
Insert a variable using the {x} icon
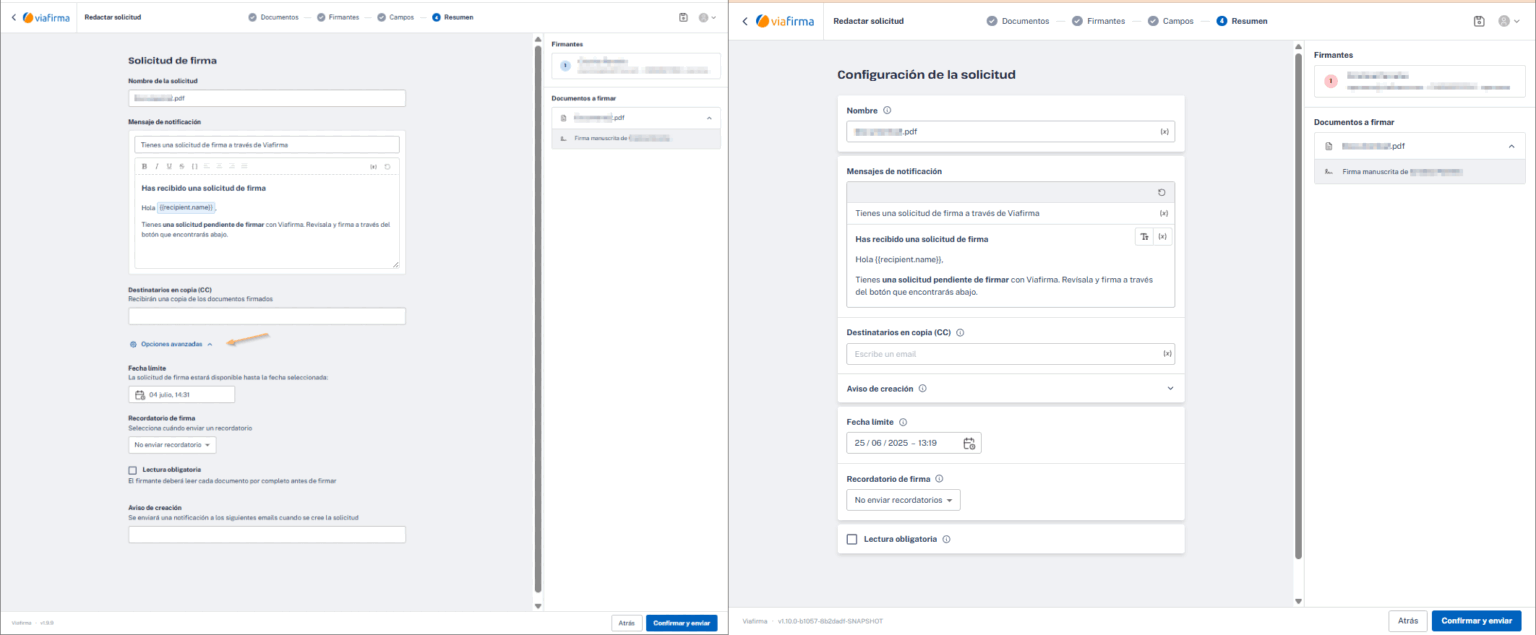(375, 166)
